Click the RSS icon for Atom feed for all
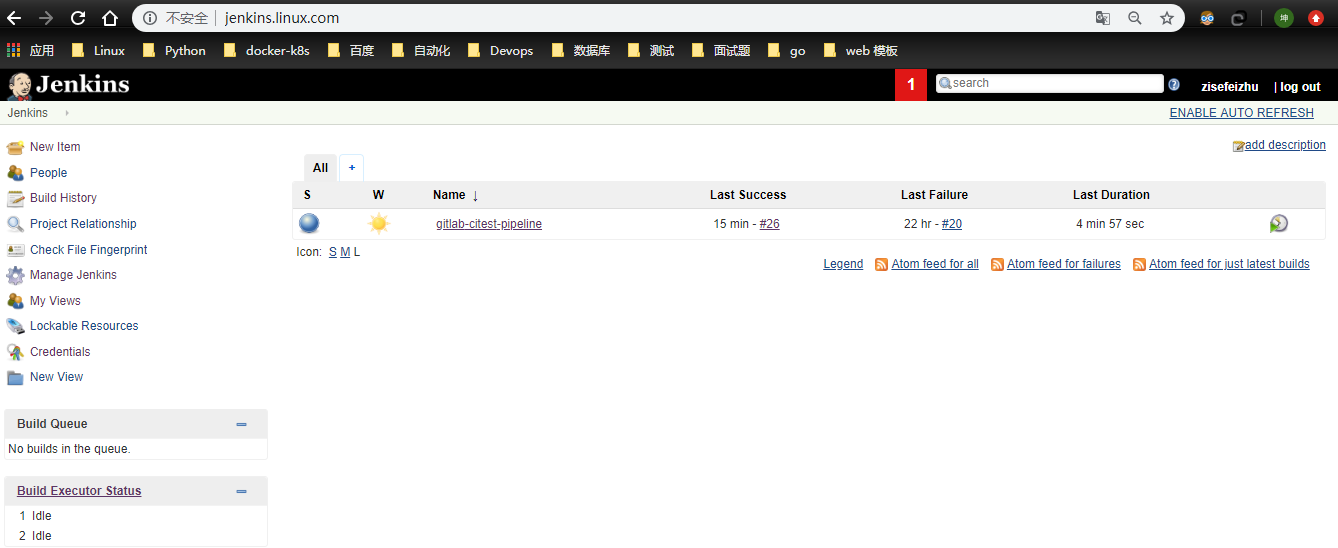 point(881,264)
